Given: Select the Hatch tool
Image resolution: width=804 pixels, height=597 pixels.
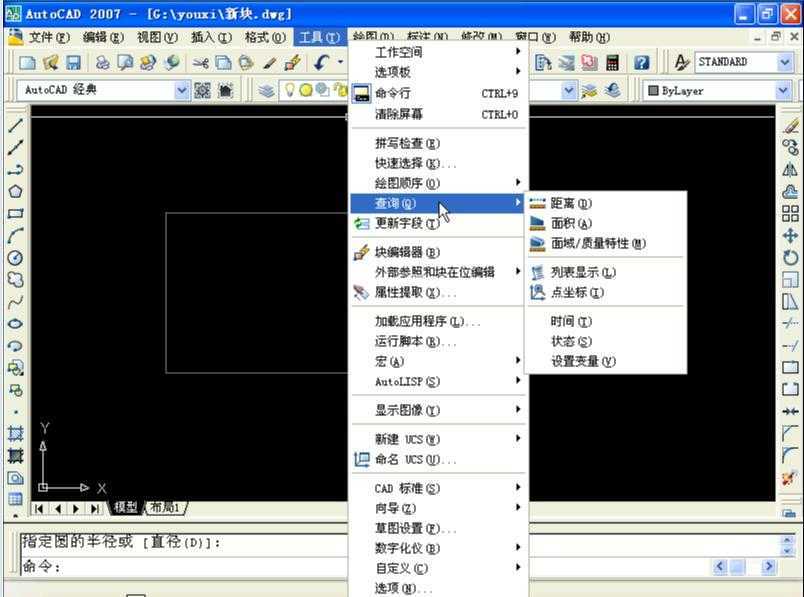Looking at the screenshot, I should tap(15, 434).
